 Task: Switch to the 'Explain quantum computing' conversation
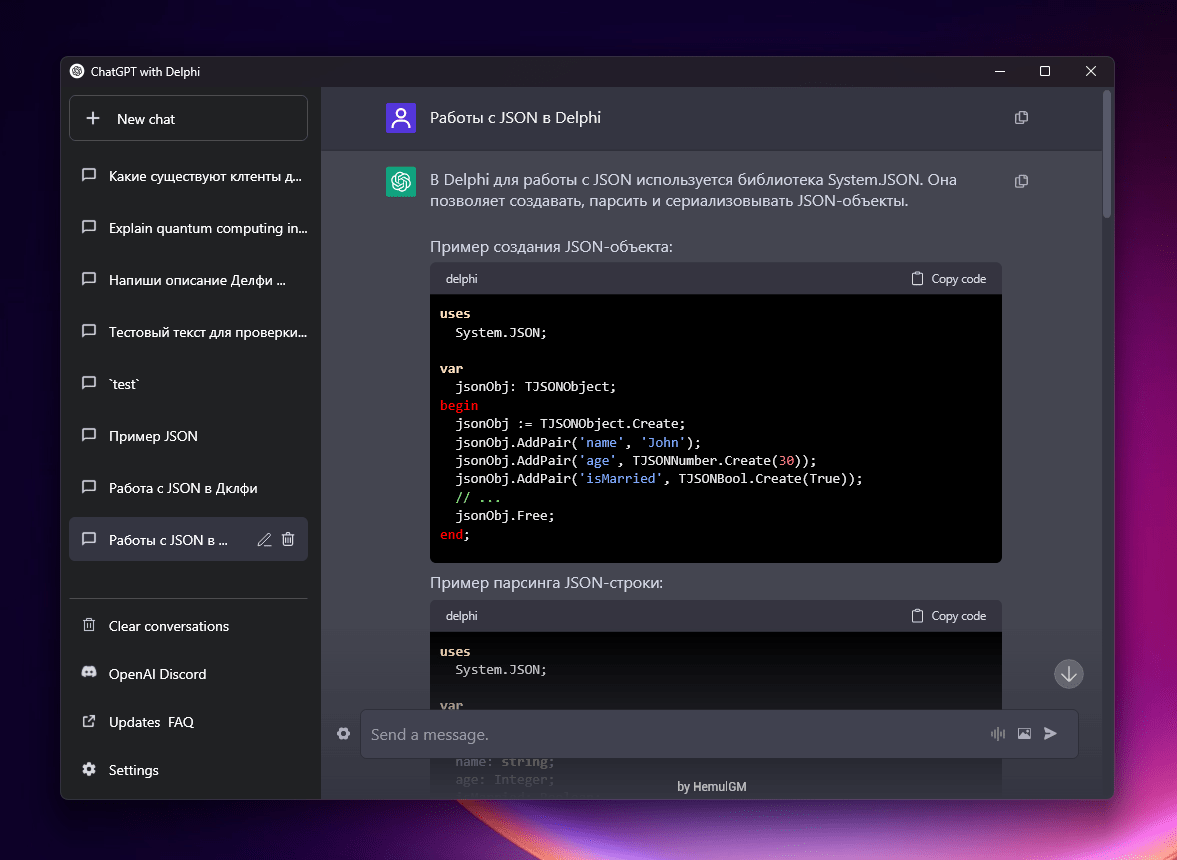pos(188,227)
